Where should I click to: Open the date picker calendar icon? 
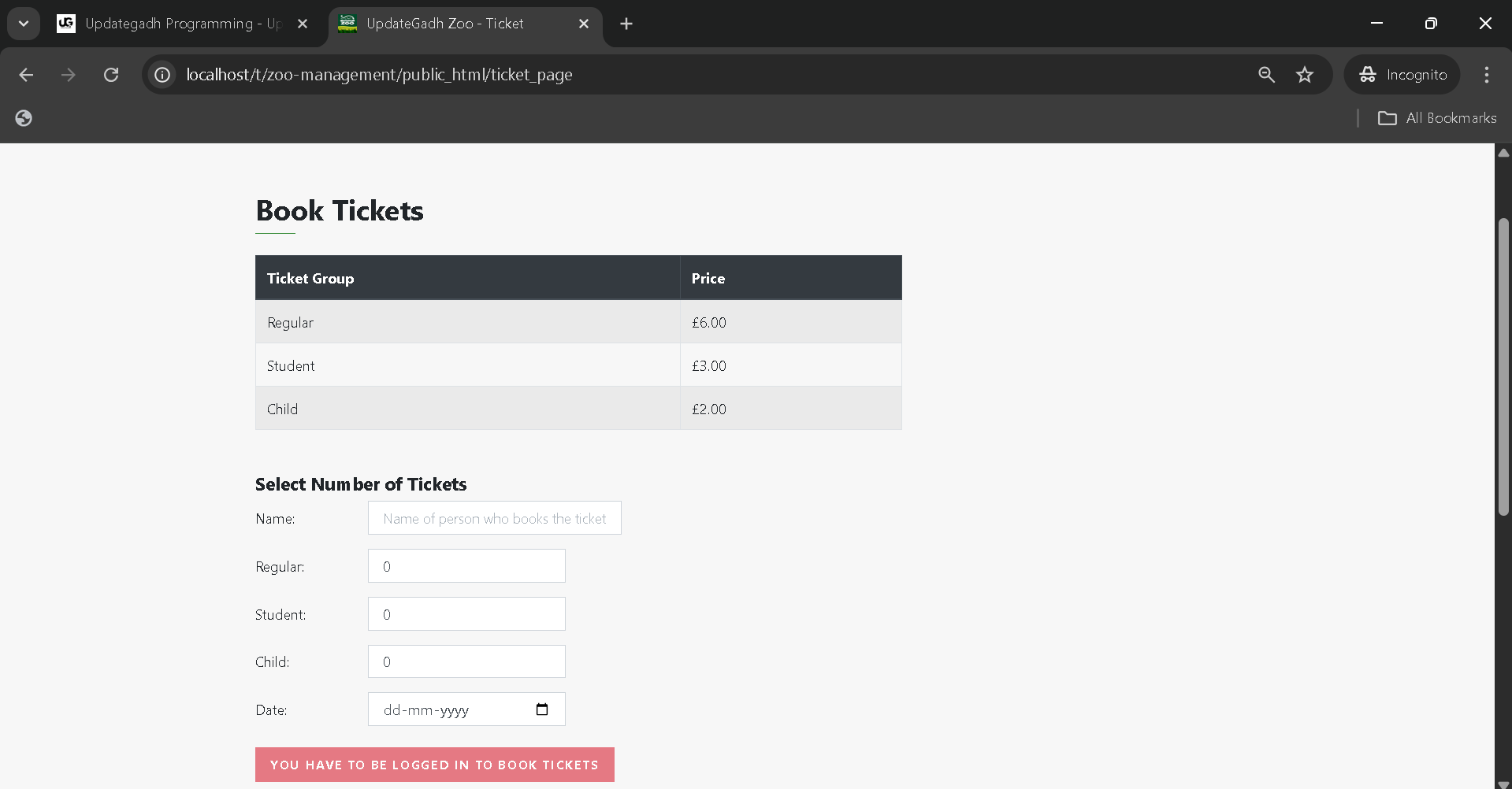(542, 709)
